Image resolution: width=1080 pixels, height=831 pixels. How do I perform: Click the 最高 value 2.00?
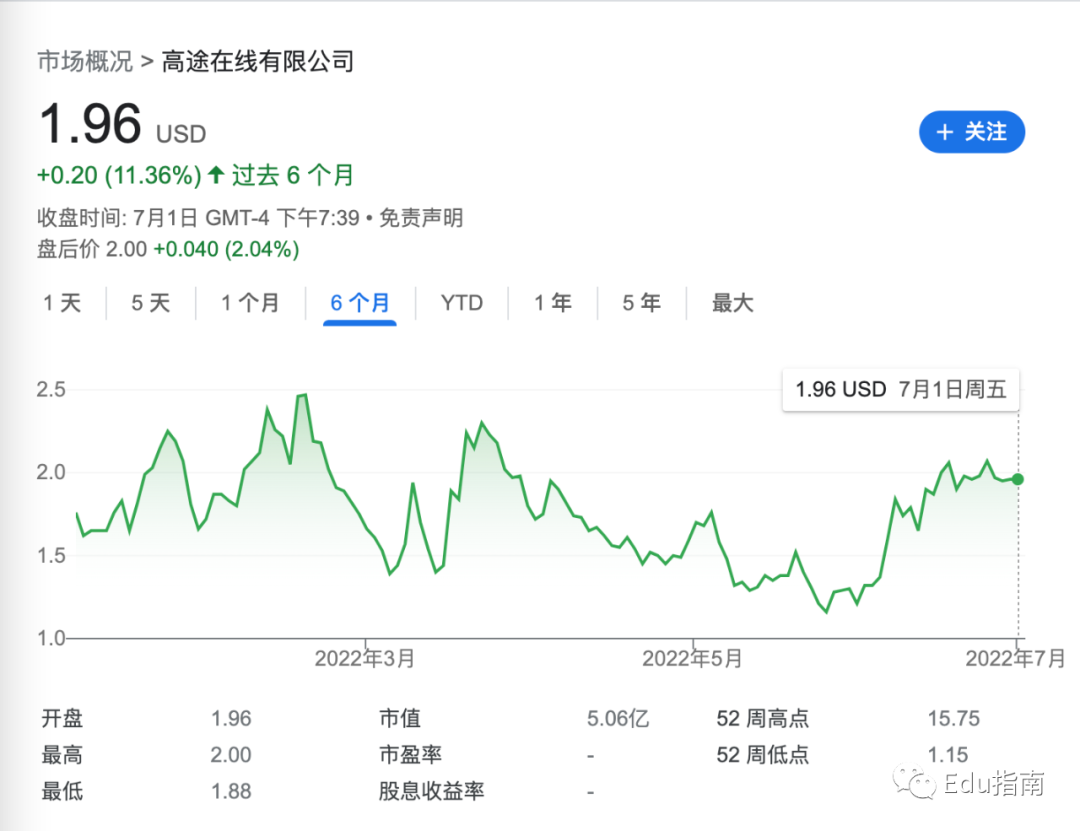(x=231, y=755)
